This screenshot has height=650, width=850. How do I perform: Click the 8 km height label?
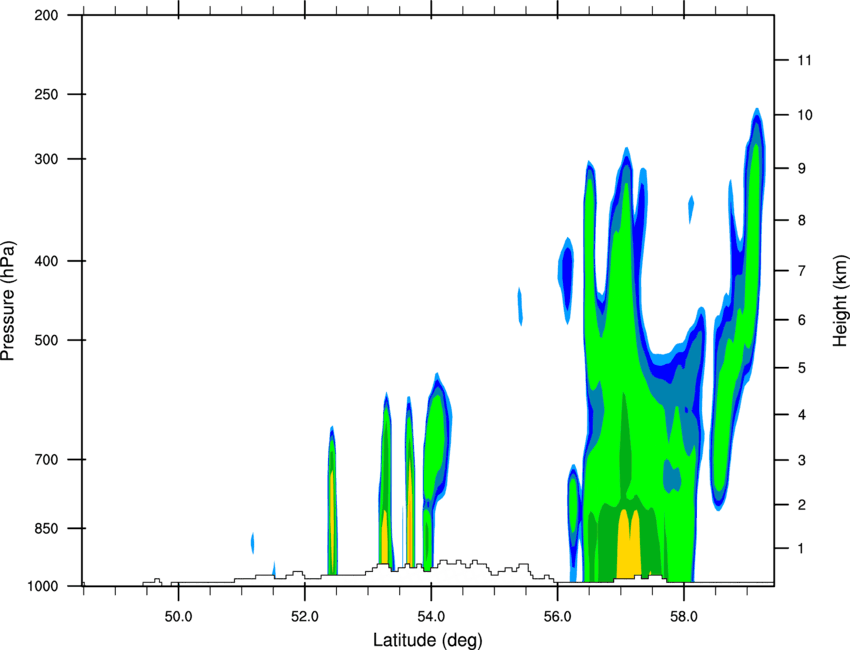[801, 220]
